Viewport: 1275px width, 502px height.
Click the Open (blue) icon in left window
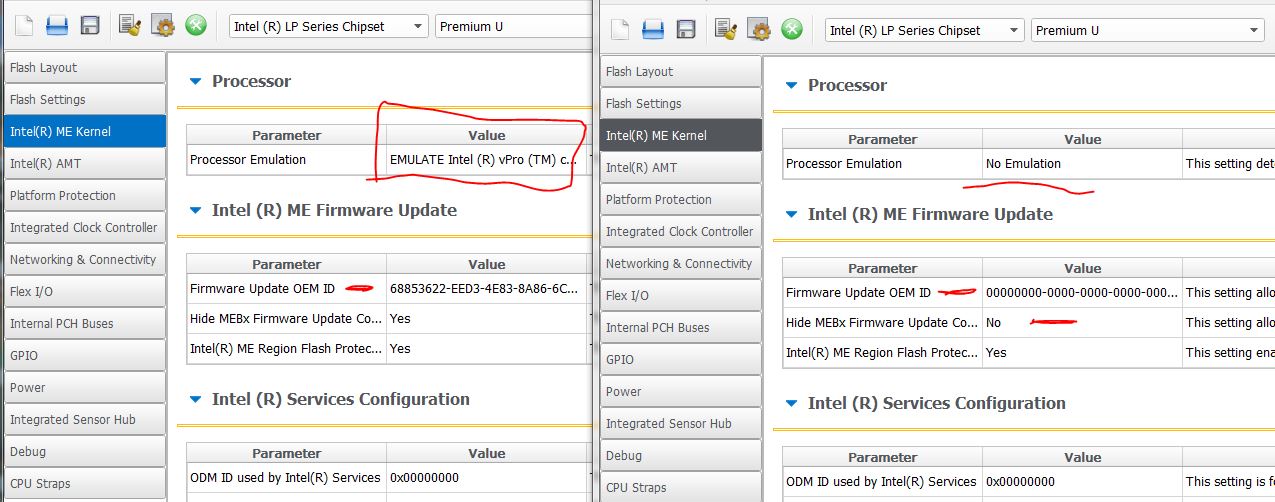click(x=56, y=26)
